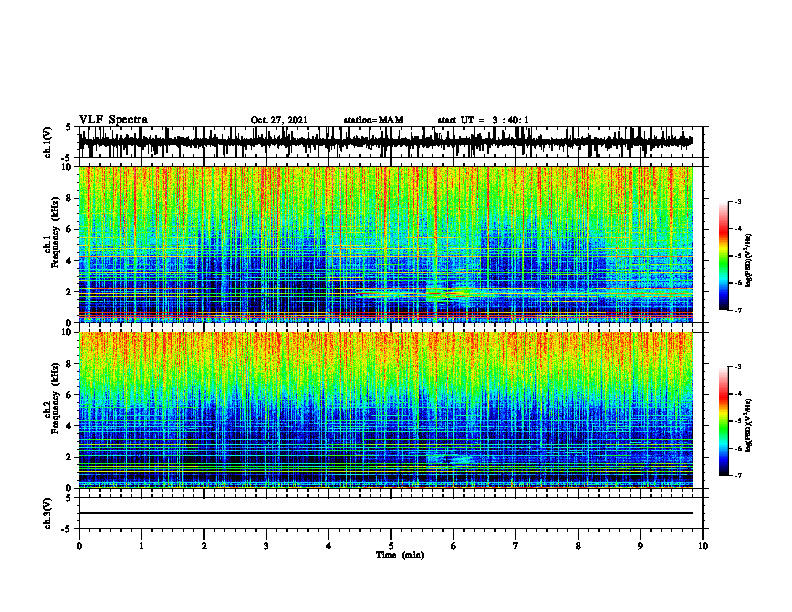This screenshot has width=792, height=612.
Task: Click the "-3" label on ch.2 color bar
Action: click(737, 367)
